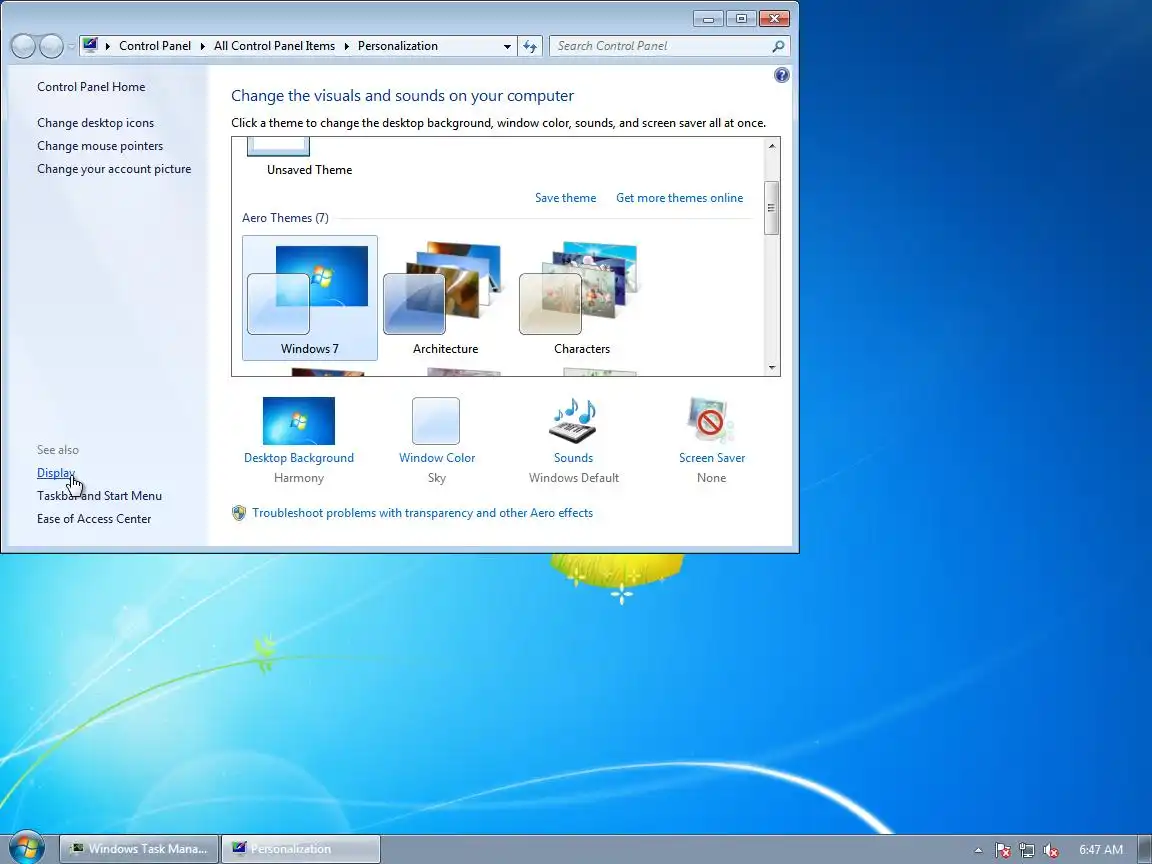Screen dimensions: 1152x864
Task: Click the Control Panel icon in address bar
Action: tap(90, 46)
